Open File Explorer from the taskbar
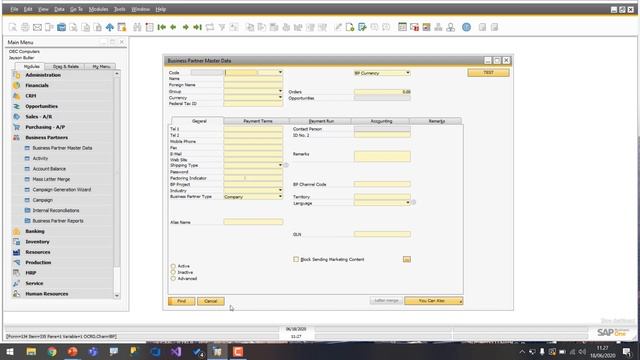 tap(31, 351)
